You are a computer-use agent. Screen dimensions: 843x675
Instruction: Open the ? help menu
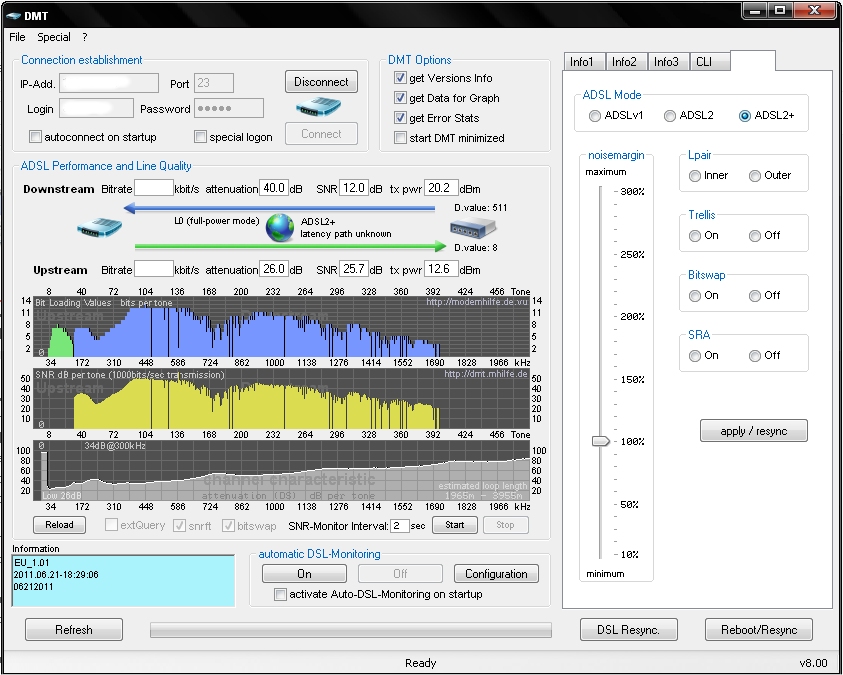point(85,37)
